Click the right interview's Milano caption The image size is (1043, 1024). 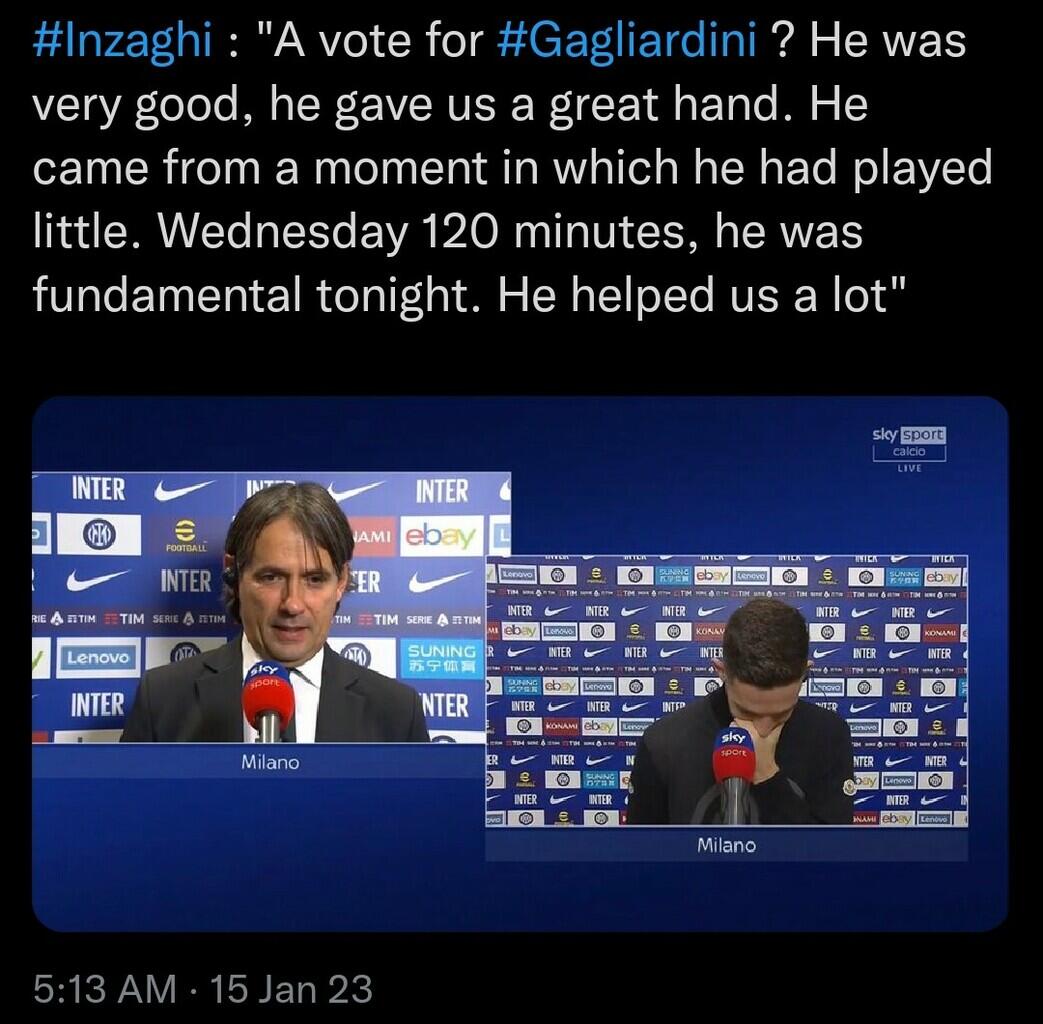(x=727, y=845)
